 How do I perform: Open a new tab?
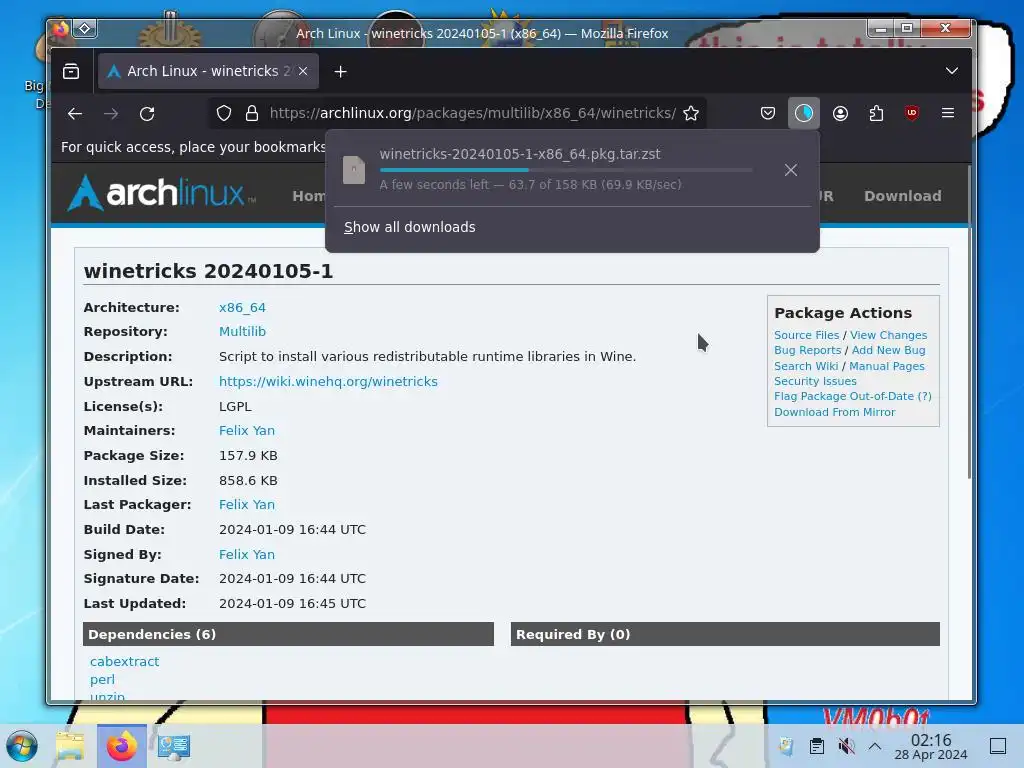pyautogui.click(x=340, y=71)
